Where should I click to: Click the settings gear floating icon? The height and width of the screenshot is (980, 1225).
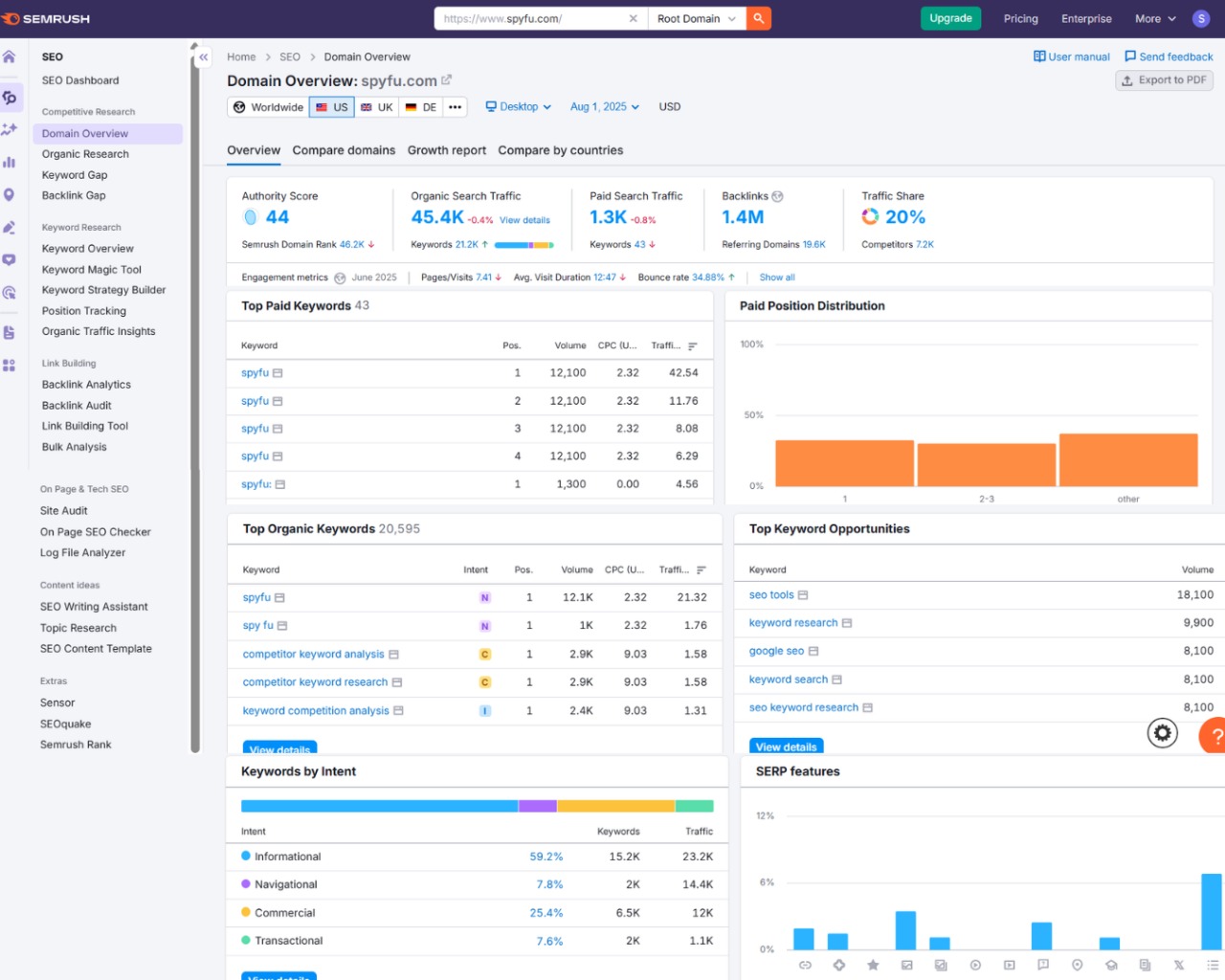pos(1162,733)
